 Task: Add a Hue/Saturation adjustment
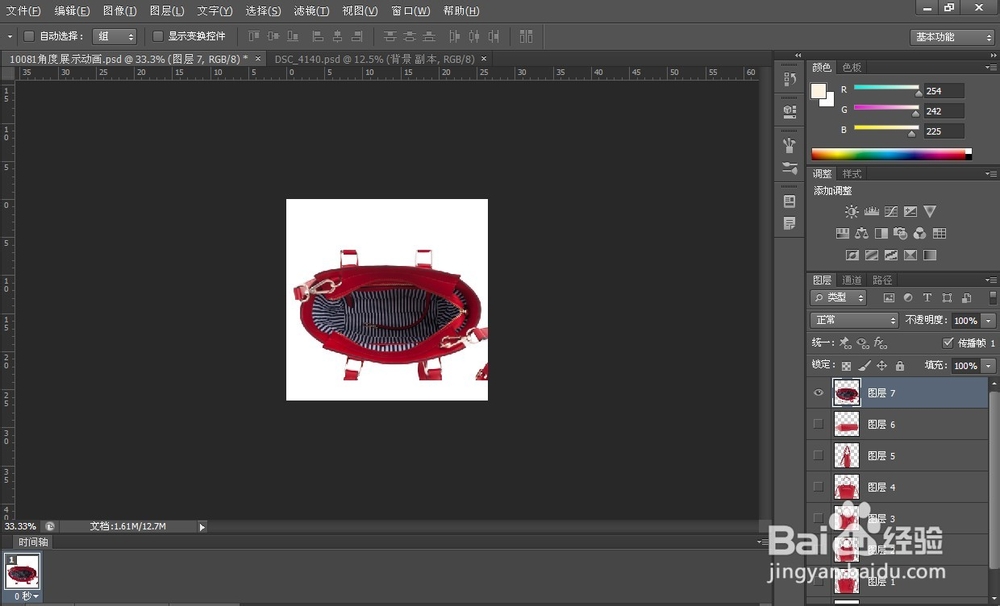842,233
